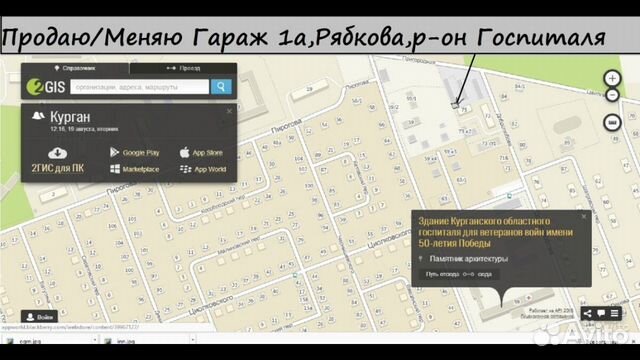
Task: Click the blue magnifier search button
Action: pos(221,87)
